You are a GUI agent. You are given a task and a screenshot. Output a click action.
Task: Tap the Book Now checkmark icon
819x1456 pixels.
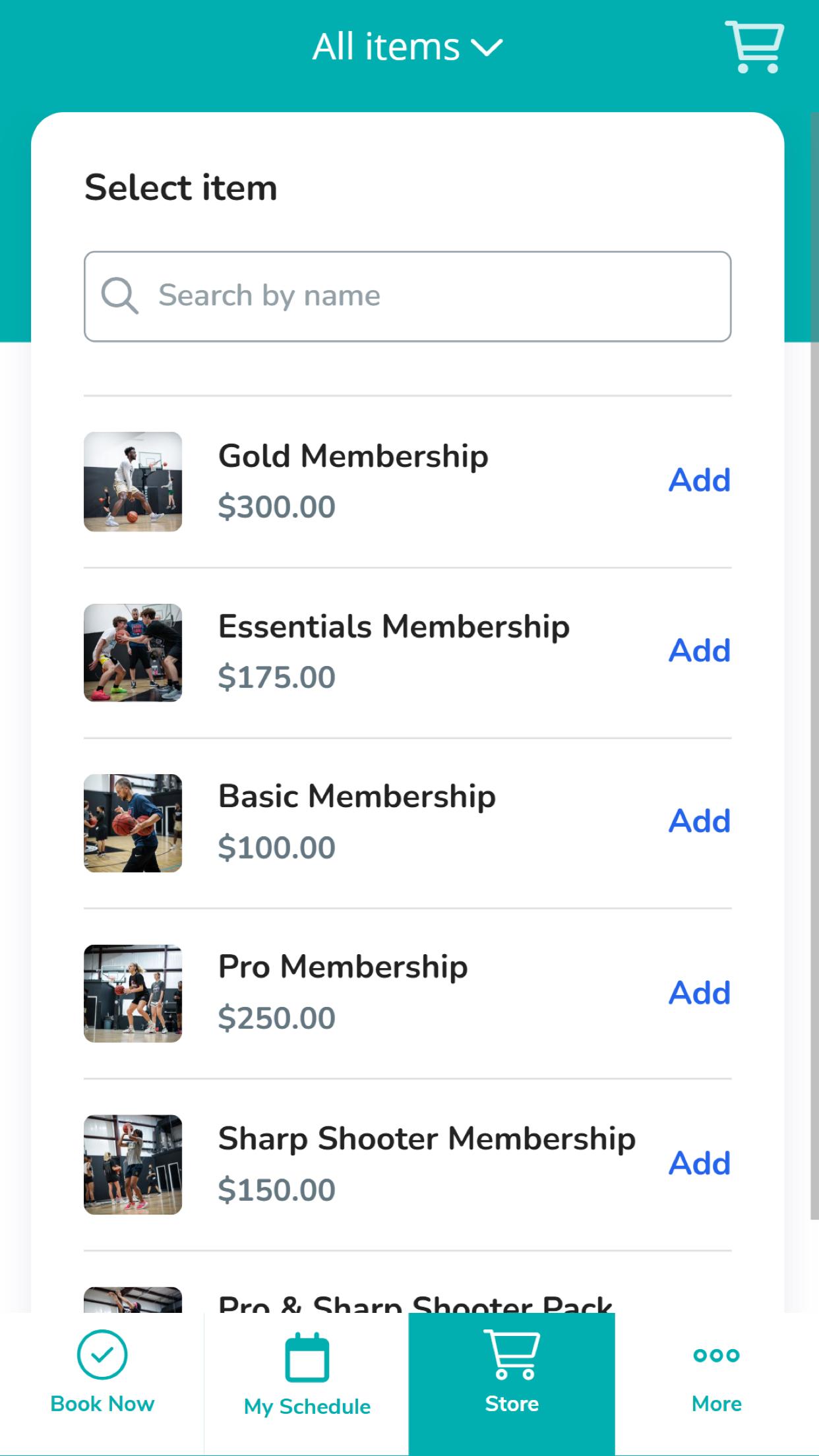(102, 1354)
